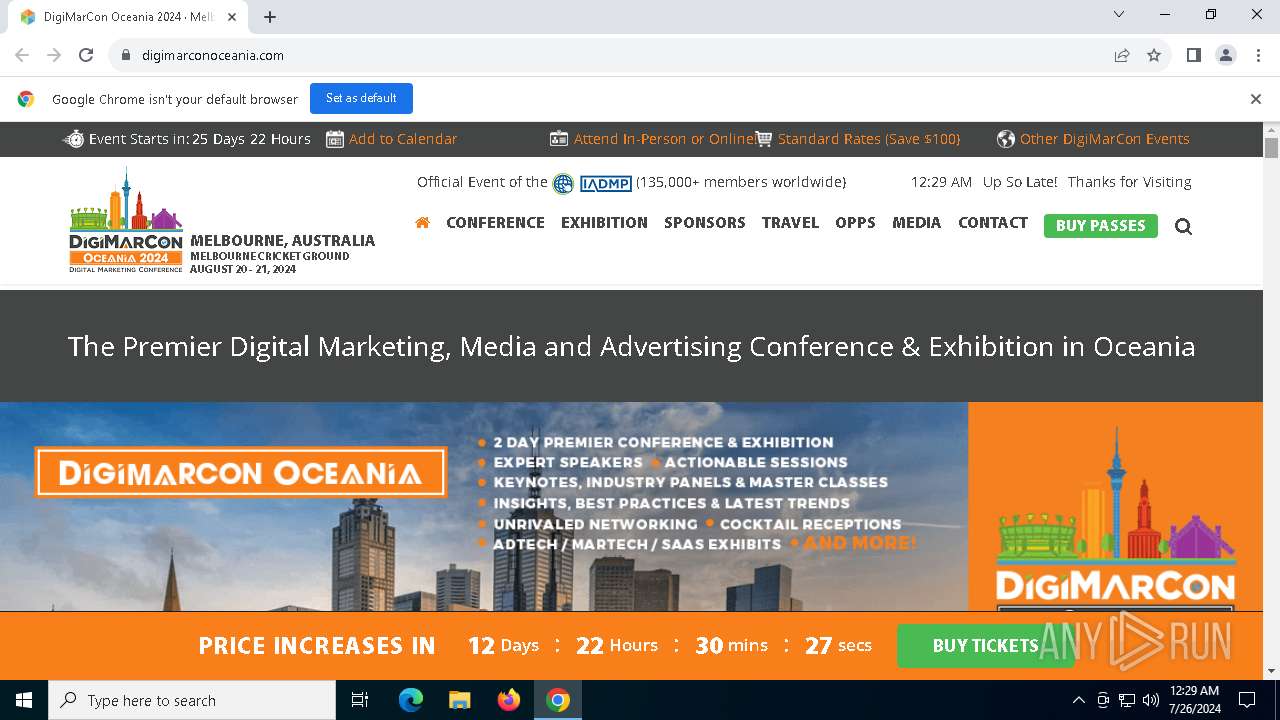Launch Microsoft Edge from the taskbar
Screen dimensions: 1280x720
[411, 700]
